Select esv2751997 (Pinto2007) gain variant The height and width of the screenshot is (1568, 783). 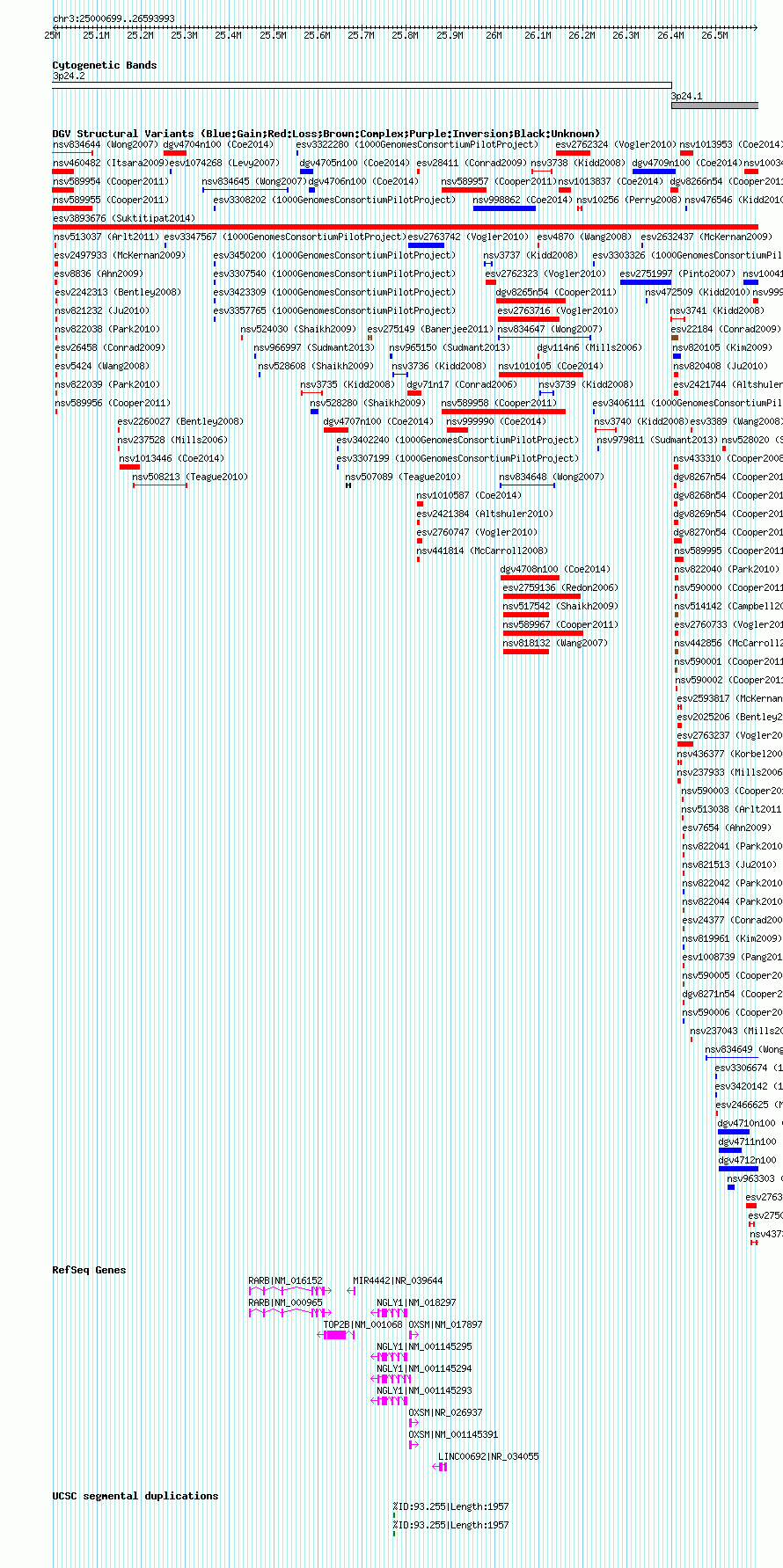tap(646, 282)
